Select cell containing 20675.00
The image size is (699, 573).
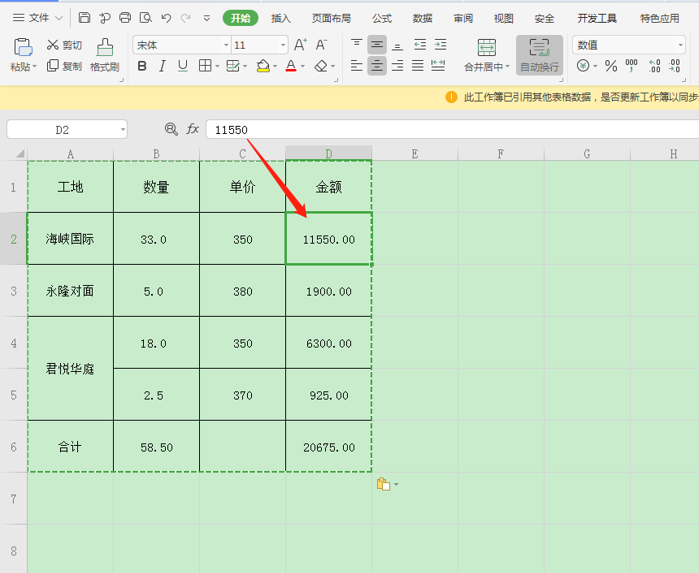pos(329,447)
